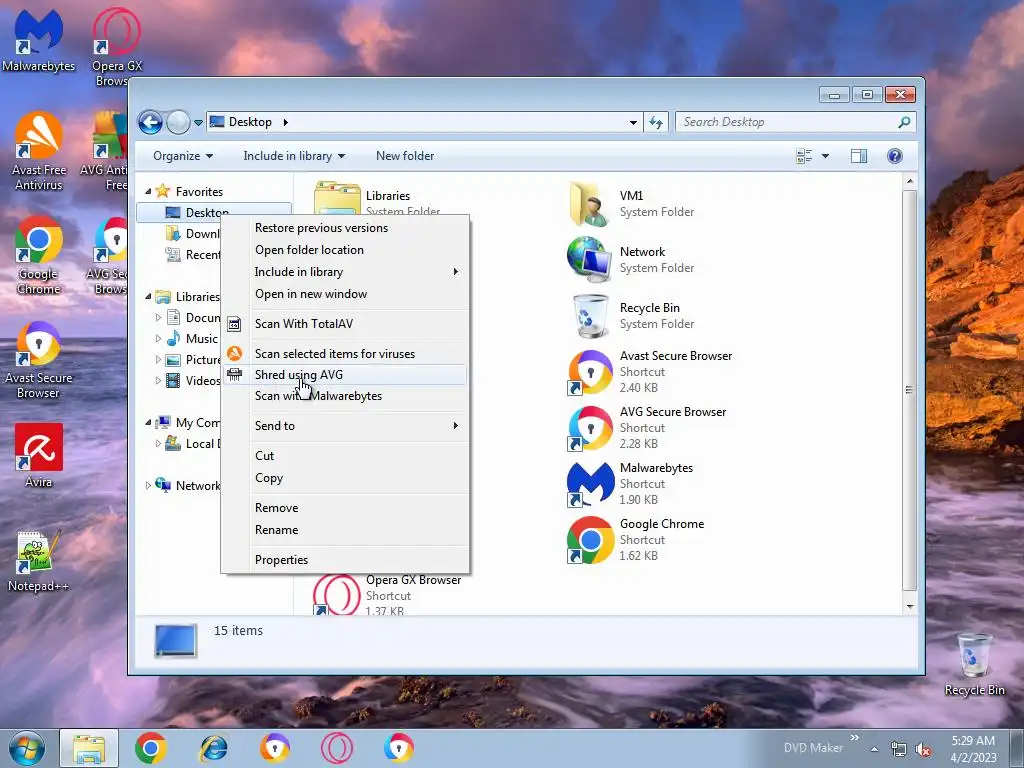Image resolution: width=1024 pixels, height=768 pixels.
Task: Click the scroll down arrow of file list
Action: [x=910, y=607]
